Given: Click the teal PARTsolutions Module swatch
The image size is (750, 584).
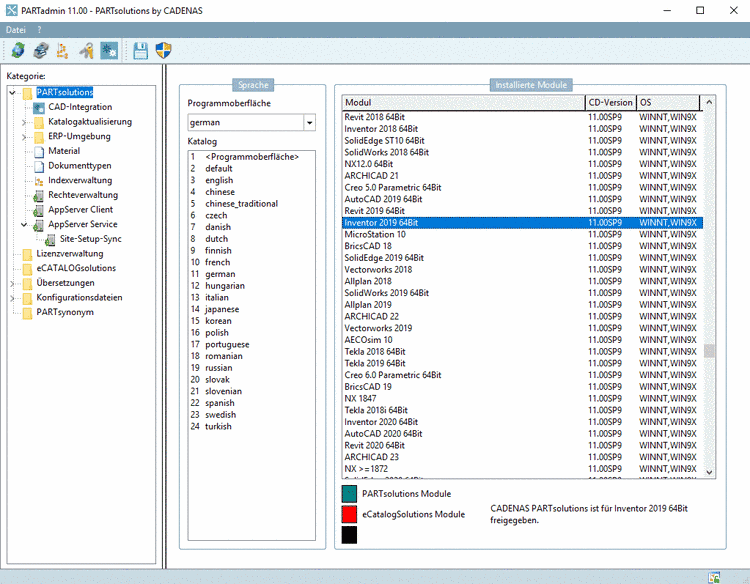Looking at the screenshot, I should coord(349,494).
